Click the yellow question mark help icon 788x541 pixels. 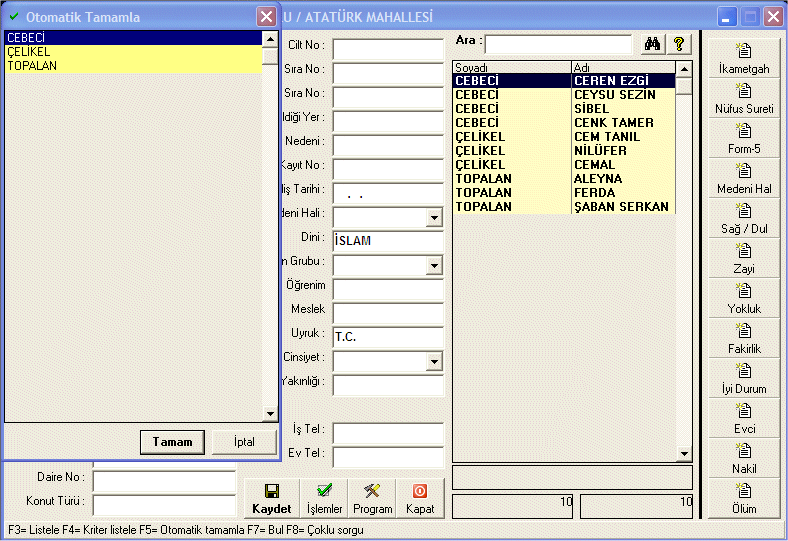click(x=679, y=44)
